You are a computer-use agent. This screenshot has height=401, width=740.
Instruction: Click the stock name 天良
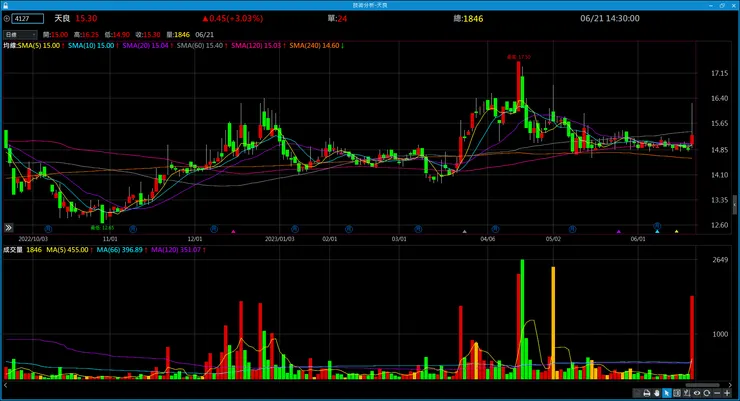tap(62, 18)
